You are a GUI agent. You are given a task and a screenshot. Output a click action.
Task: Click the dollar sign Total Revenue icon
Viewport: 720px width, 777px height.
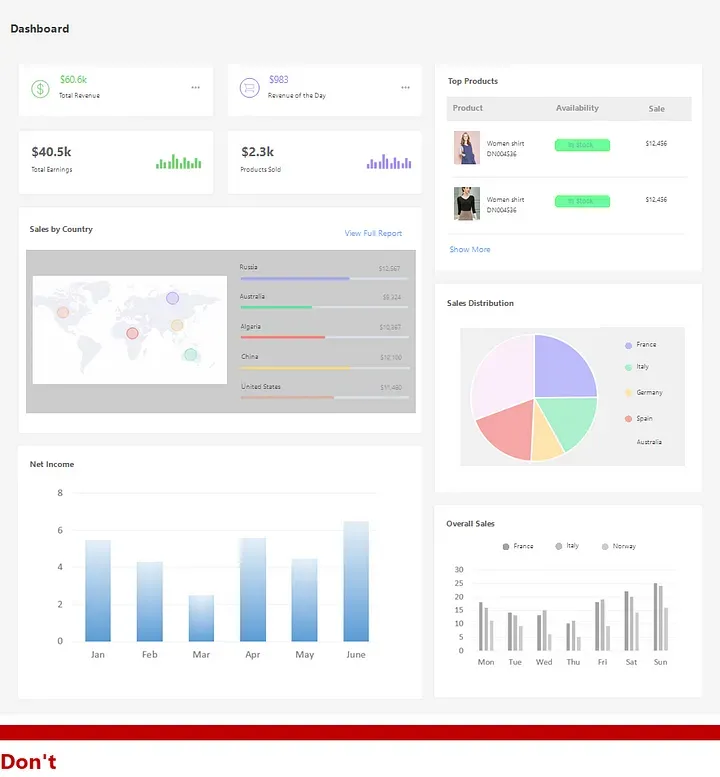point(40,89)
